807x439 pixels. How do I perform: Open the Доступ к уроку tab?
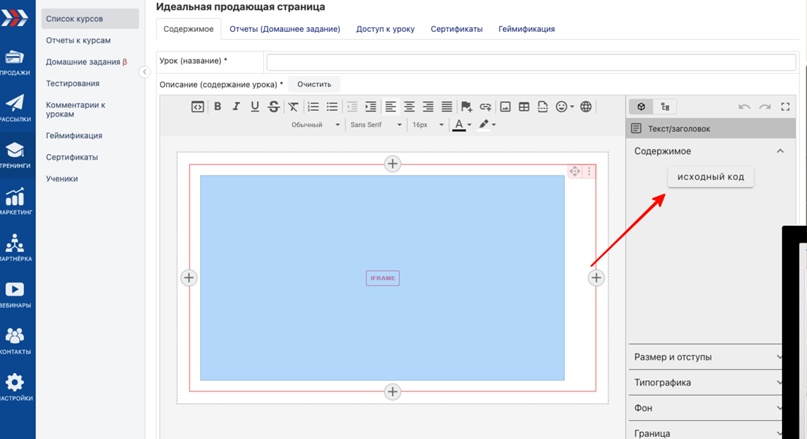coord(385,29)
